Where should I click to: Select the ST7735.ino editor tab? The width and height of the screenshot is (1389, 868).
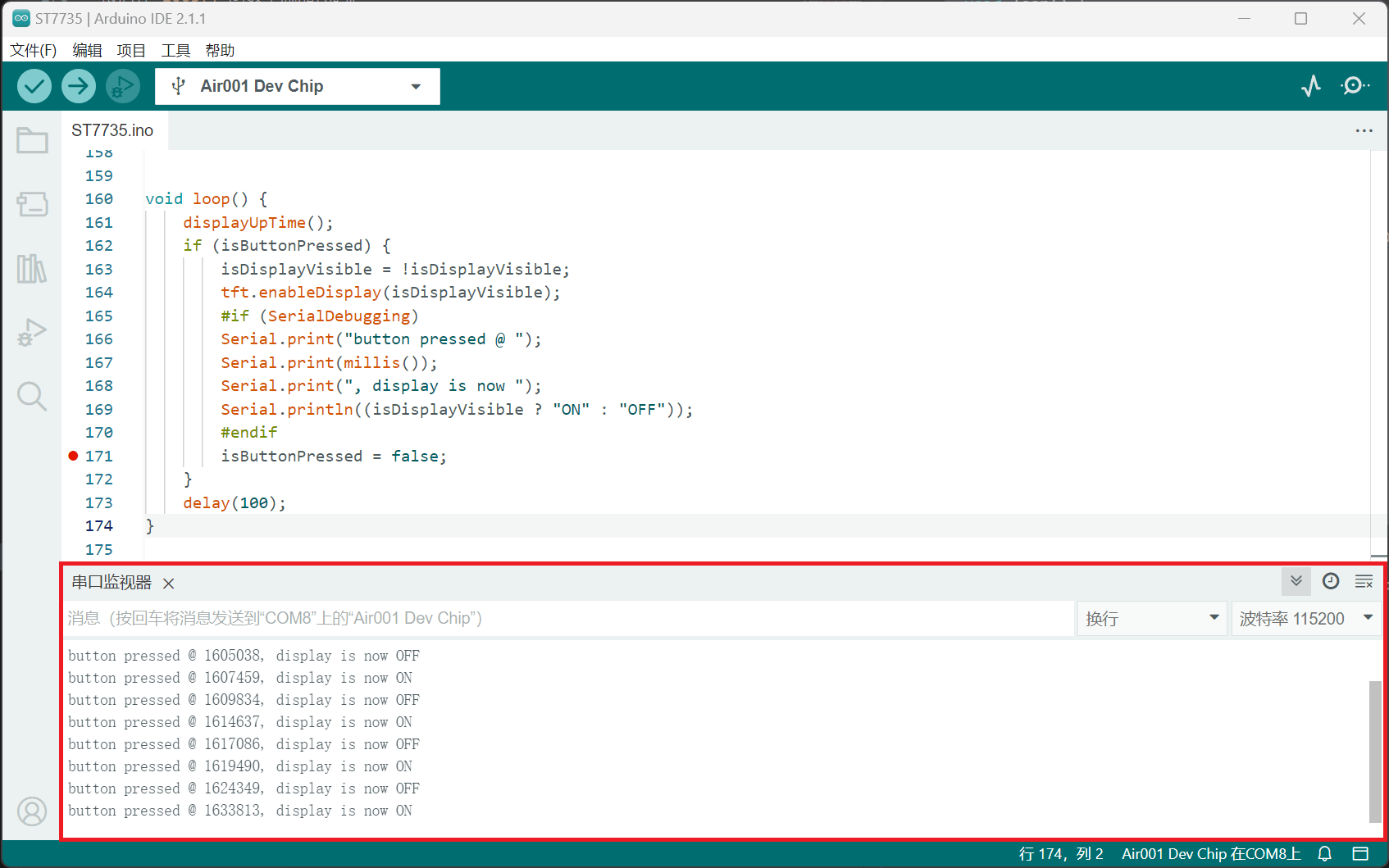(114, 130)
